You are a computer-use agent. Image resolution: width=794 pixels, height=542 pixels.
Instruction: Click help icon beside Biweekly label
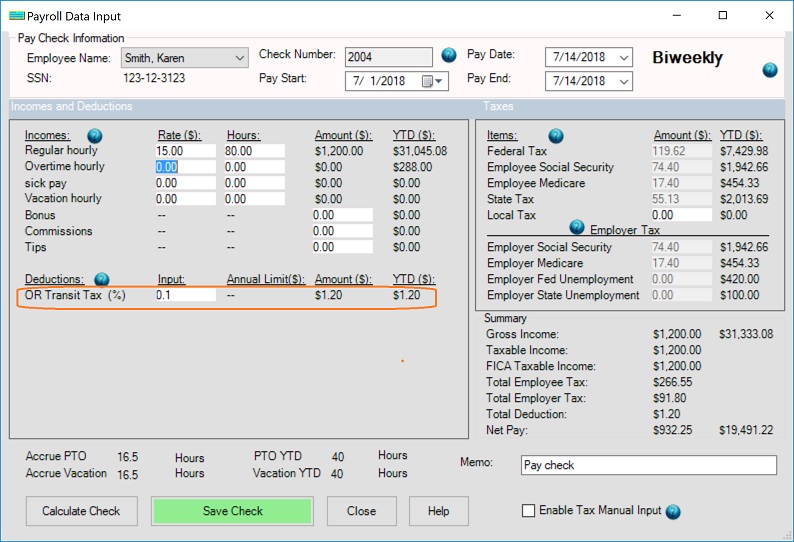point(770,70)
